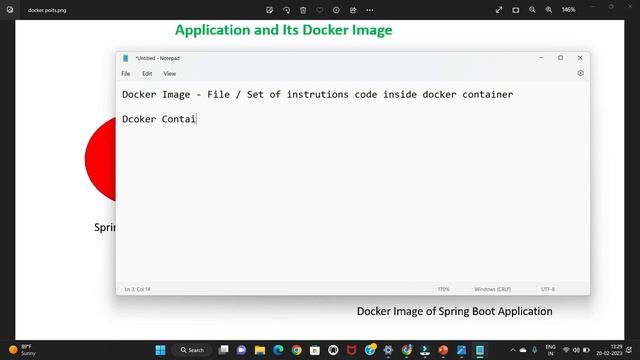Launch Google Chrome from the taskbar
640x360 pixels.
296,350
